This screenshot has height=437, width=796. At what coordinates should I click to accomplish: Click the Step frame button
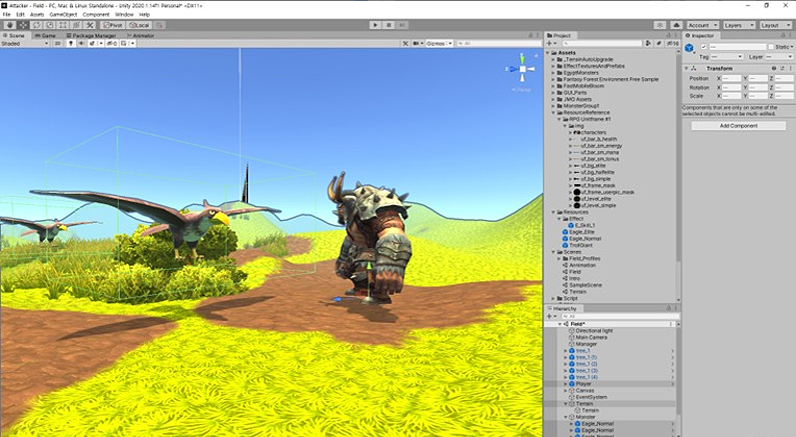401,25
